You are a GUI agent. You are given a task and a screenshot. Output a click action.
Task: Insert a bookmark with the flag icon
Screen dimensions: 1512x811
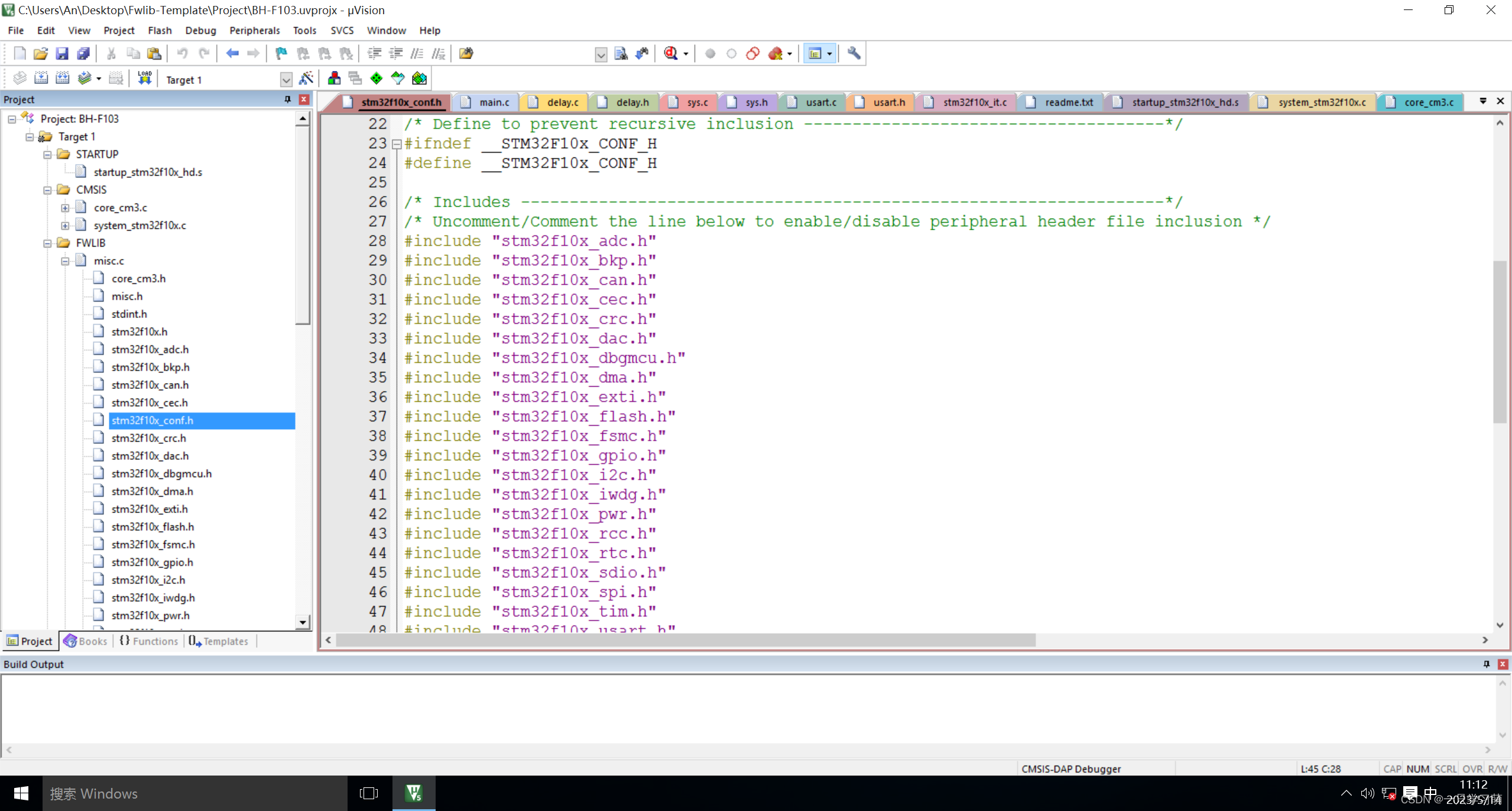coord(281,54)
